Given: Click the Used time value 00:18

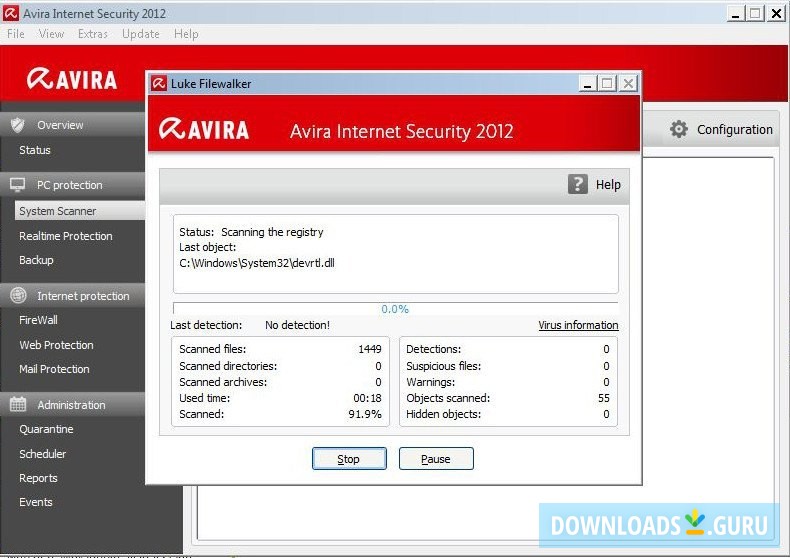Looking at the screenshot, I should [367, 398].
